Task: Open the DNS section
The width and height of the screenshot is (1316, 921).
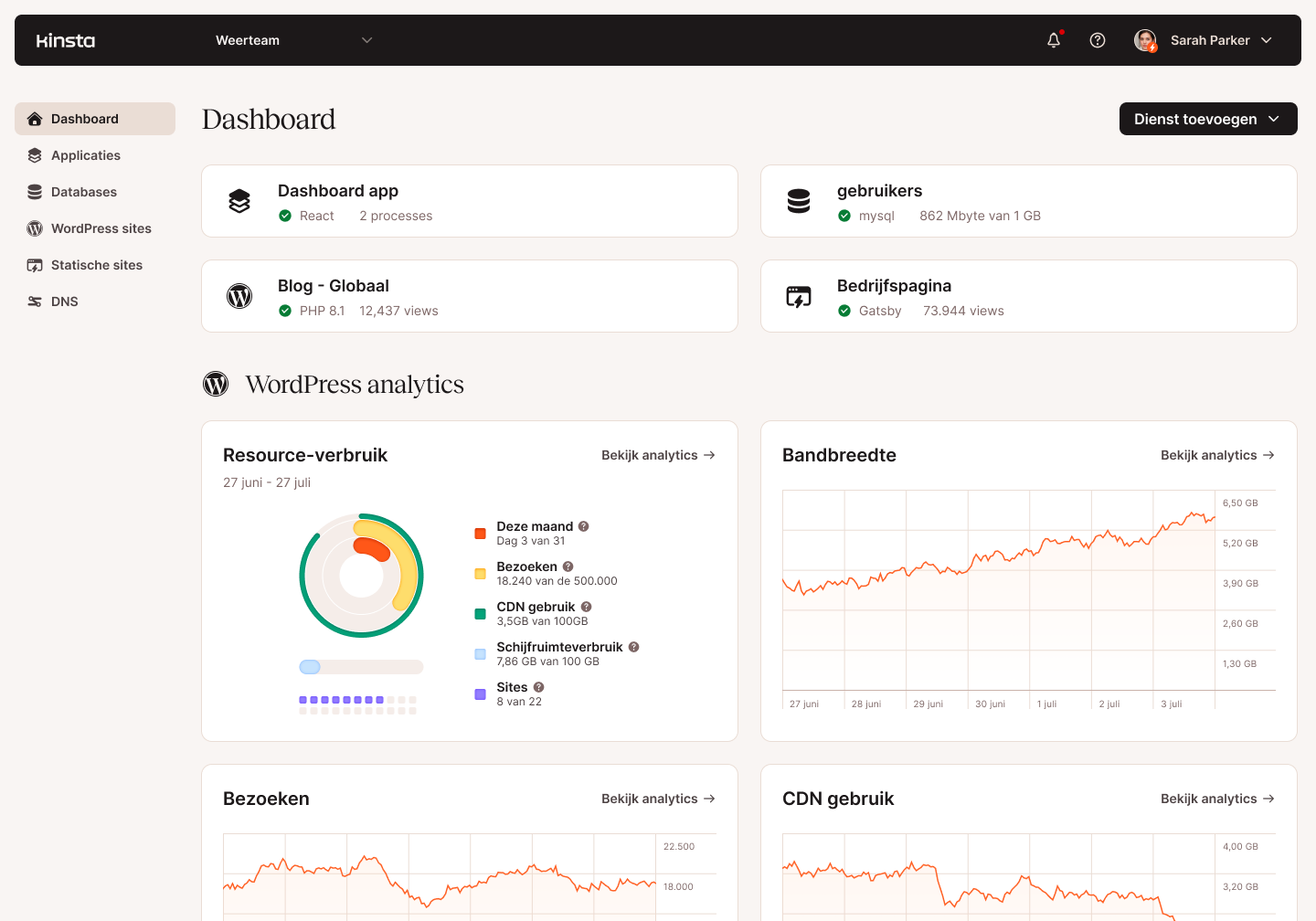Action: point(64,302)
